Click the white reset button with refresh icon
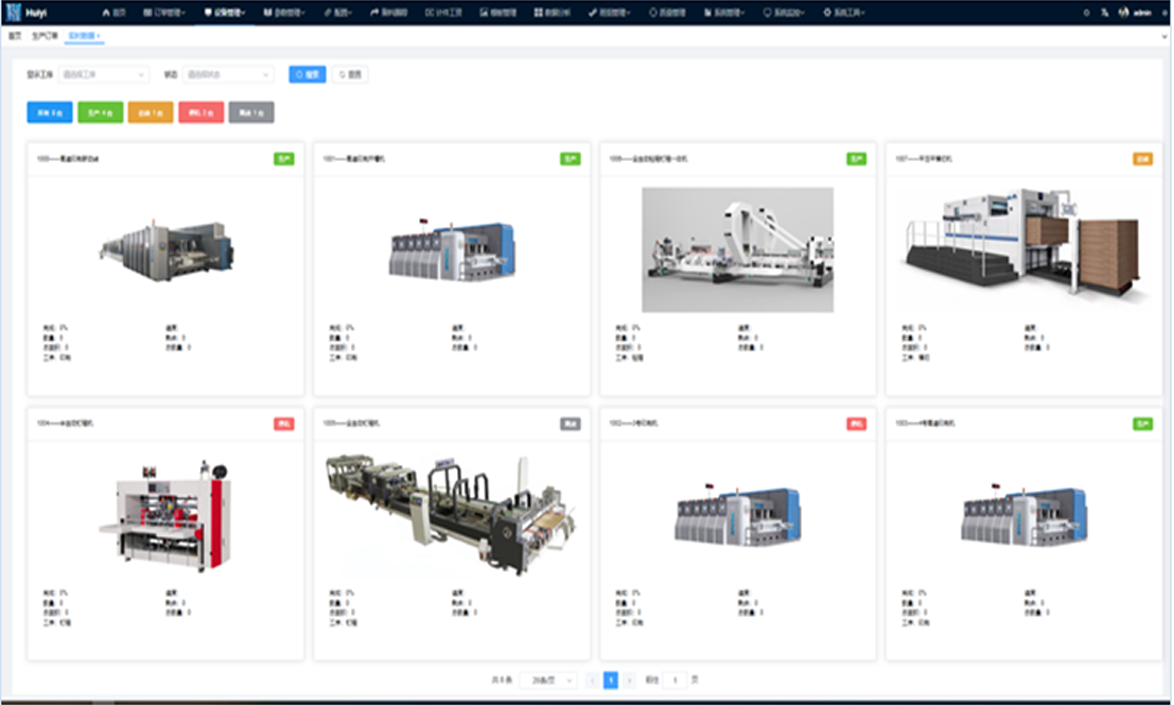The height and width of the screenshot is (705, 1174). click(350, 74)
